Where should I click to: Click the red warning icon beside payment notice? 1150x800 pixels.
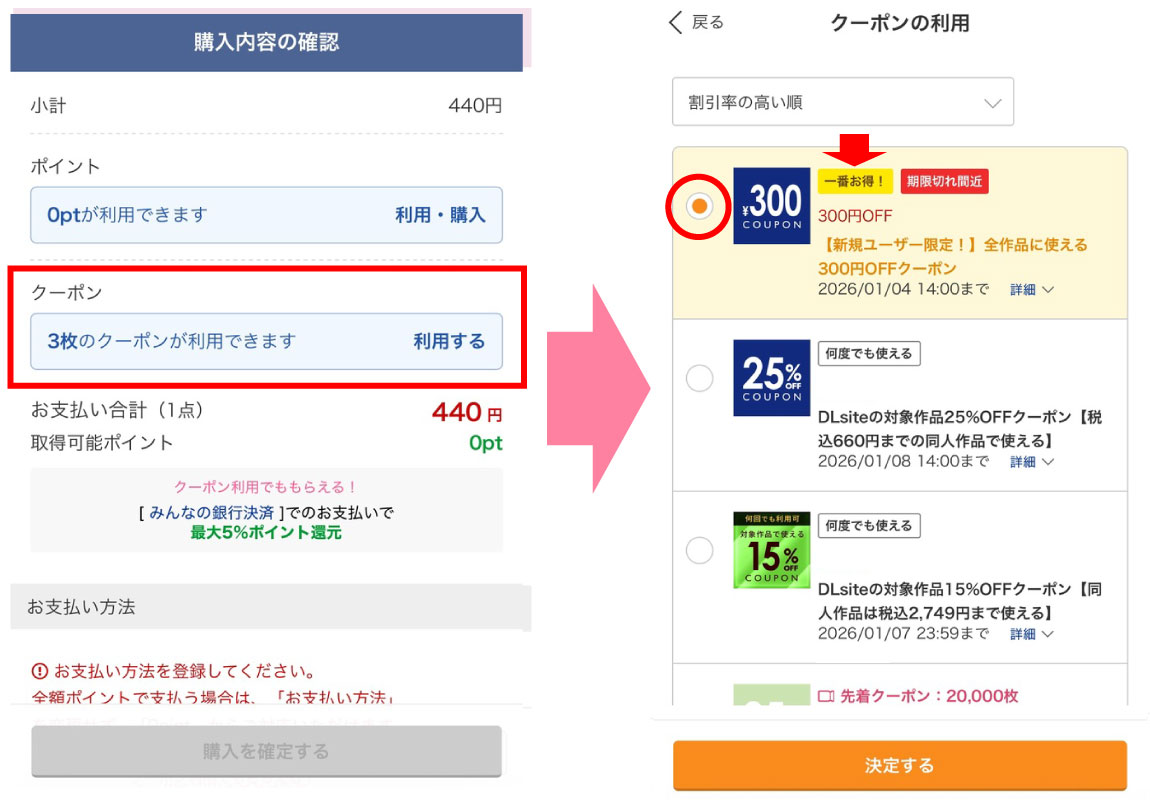39,671
